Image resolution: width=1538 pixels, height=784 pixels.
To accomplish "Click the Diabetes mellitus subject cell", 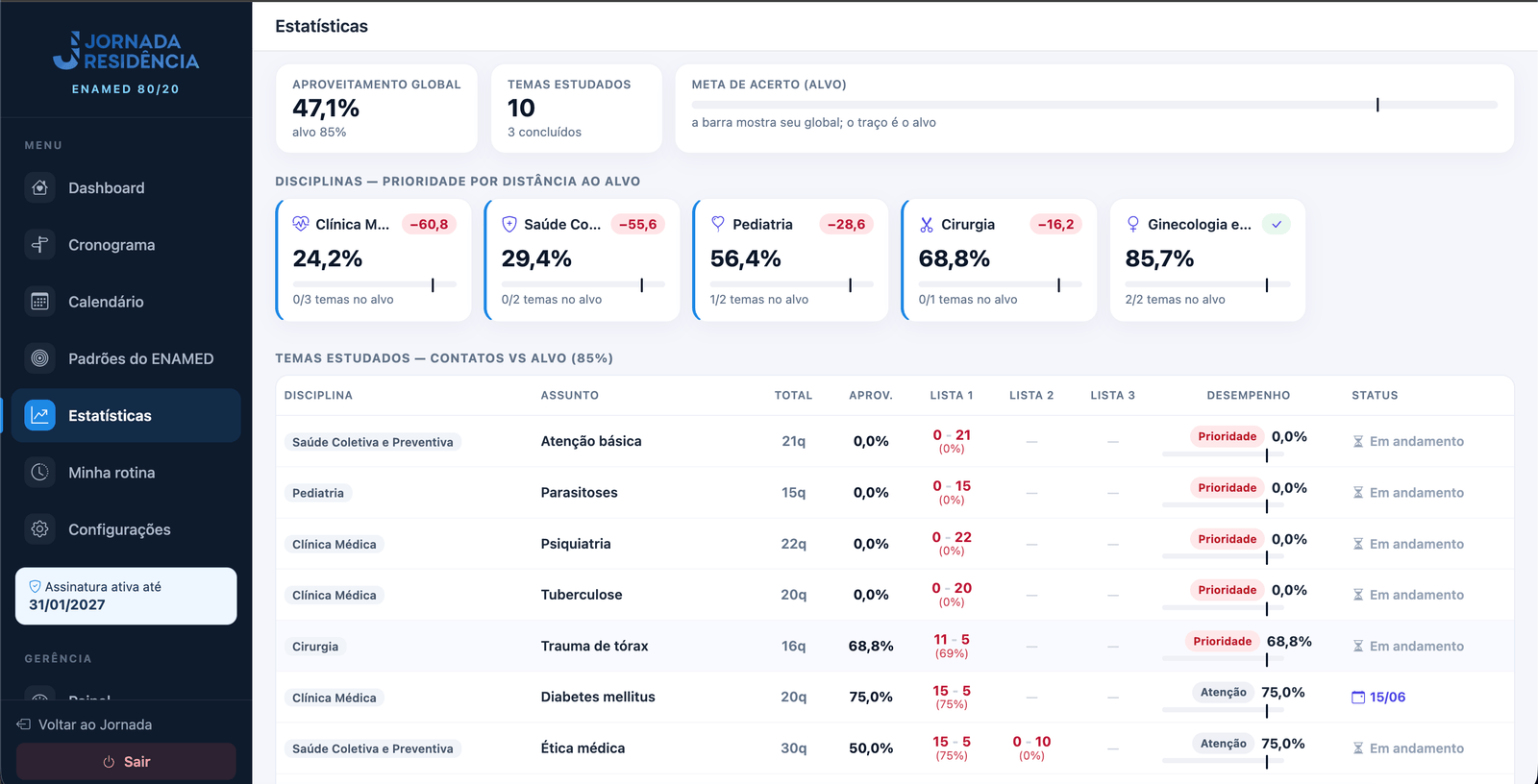I will point(598,697).
